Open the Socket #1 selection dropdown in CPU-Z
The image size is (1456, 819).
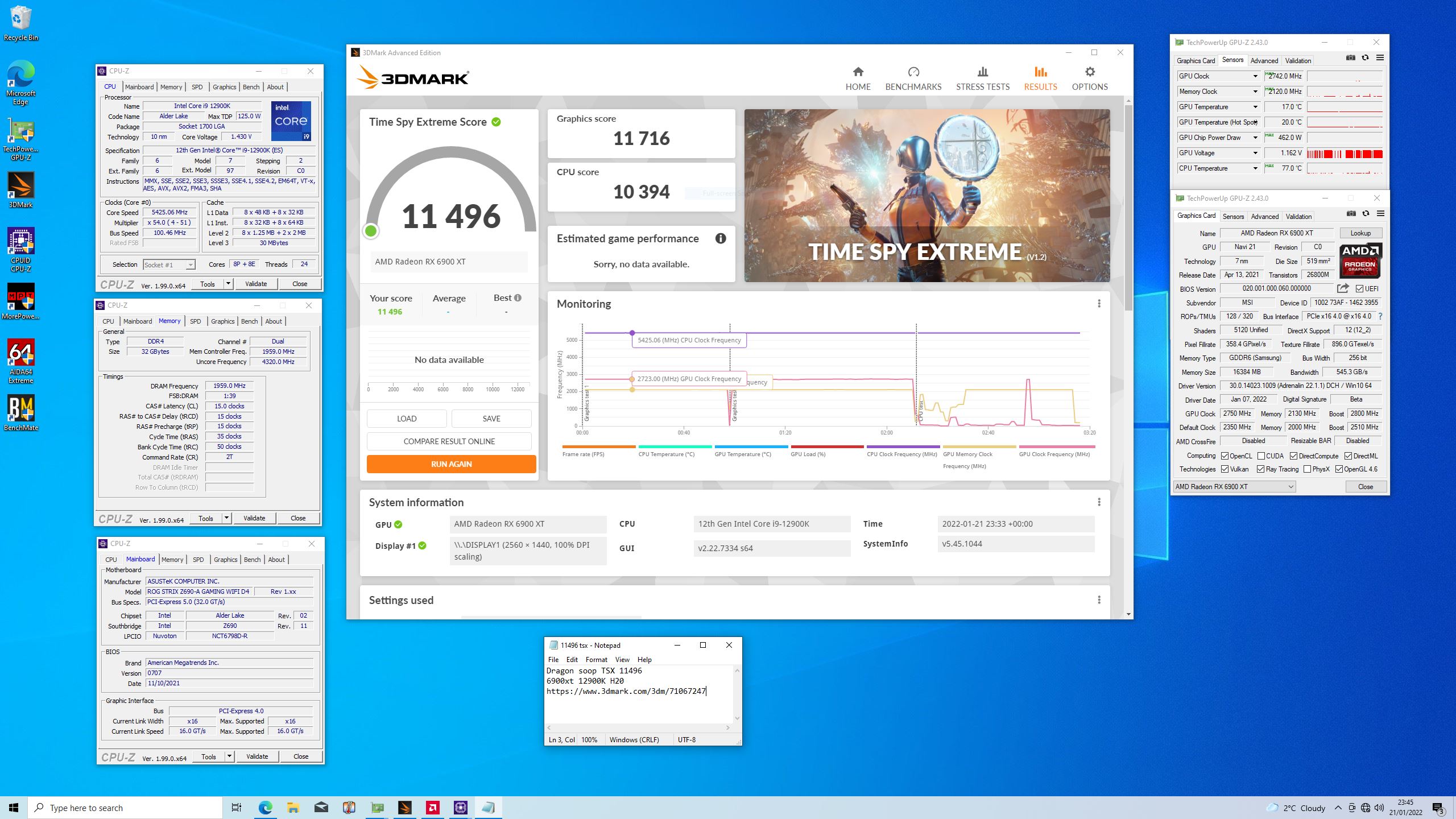pyautogui.click(x=169, y=264)
